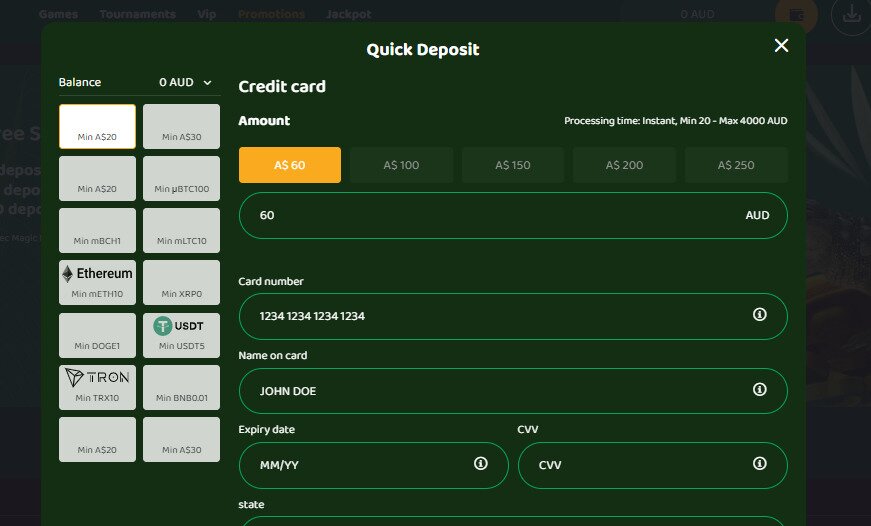The width and height of the screenshot is (871, 526).
Task: Pick the Min µBTC100 payment tile
Action: pos(181,178)
